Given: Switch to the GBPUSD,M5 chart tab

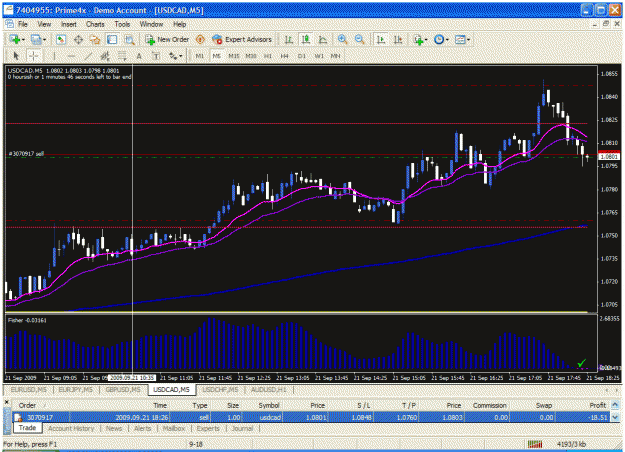Looking at the screenshot, I should coord(123,389).
